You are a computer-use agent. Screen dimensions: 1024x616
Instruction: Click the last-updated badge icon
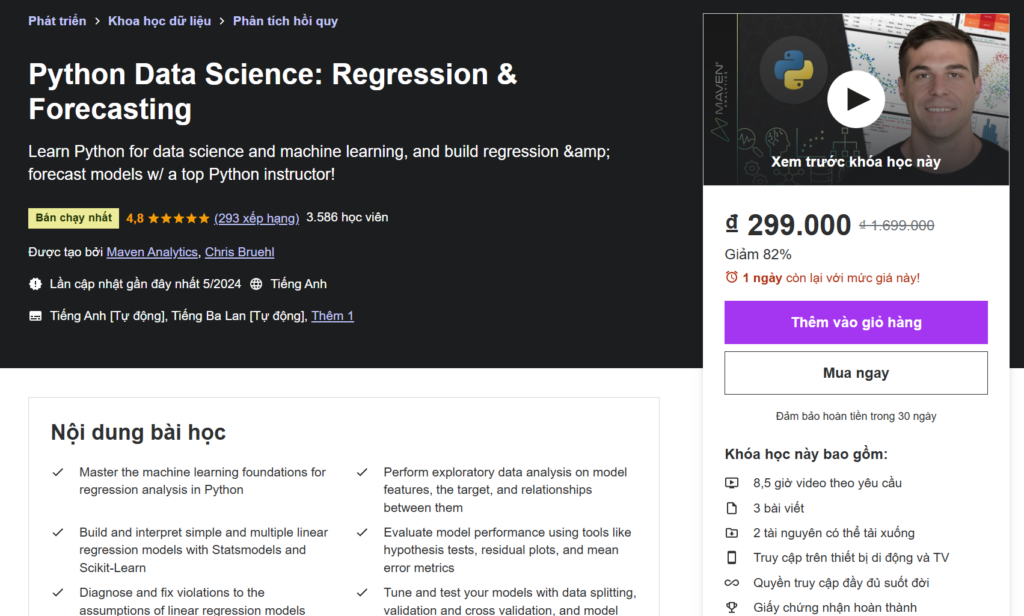point(36,284)
